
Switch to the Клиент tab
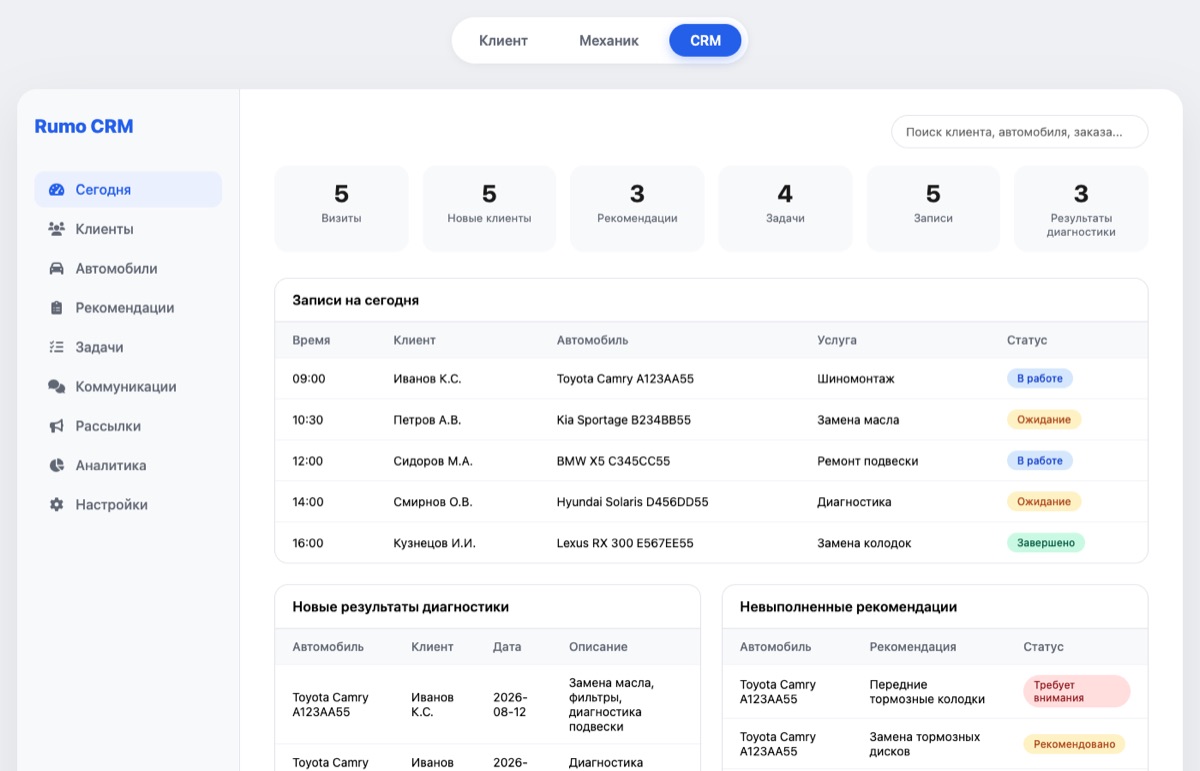click(503, 41)
